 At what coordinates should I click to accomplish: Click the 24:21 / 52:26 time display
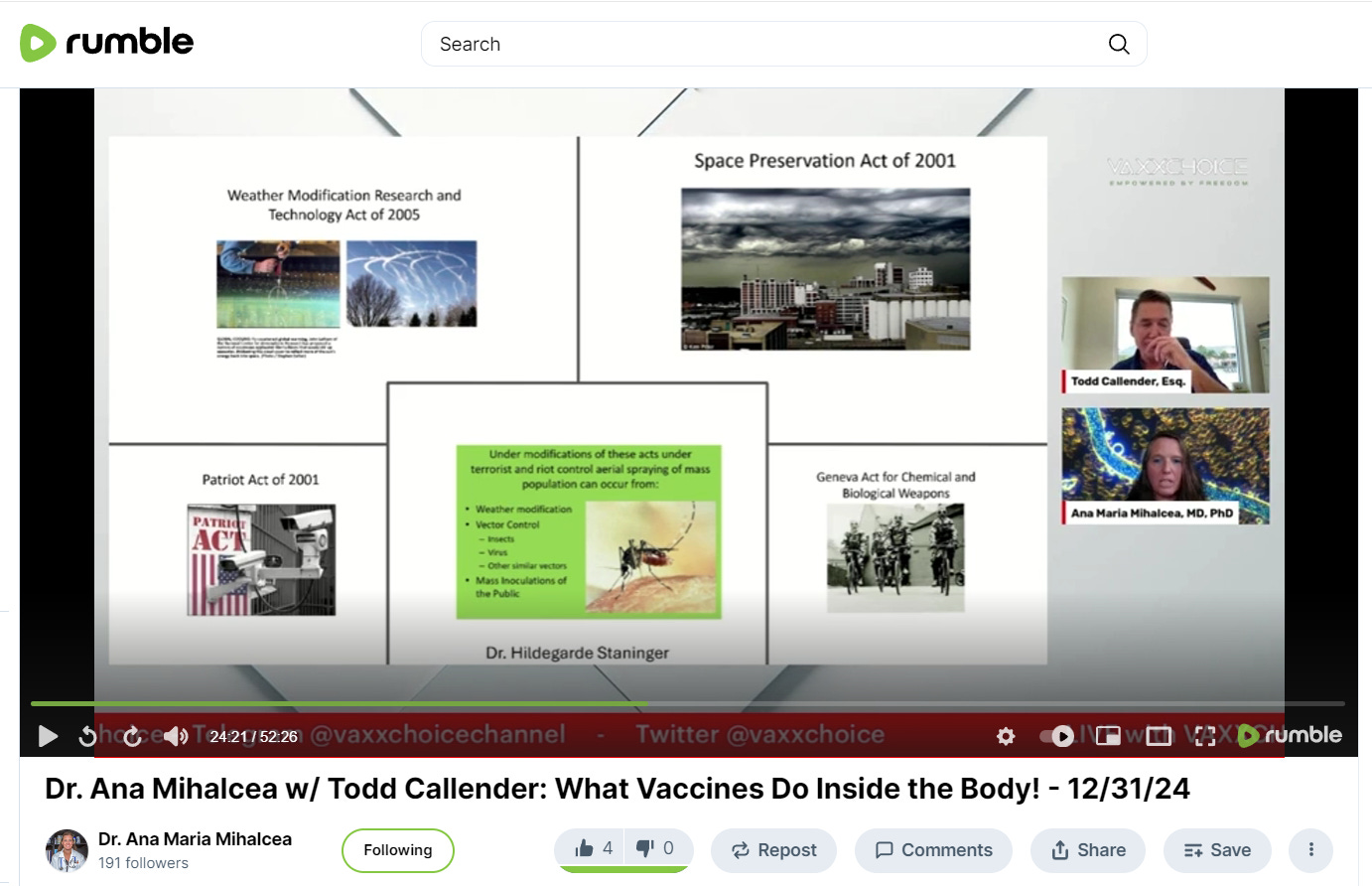click(x=253, y=737)
